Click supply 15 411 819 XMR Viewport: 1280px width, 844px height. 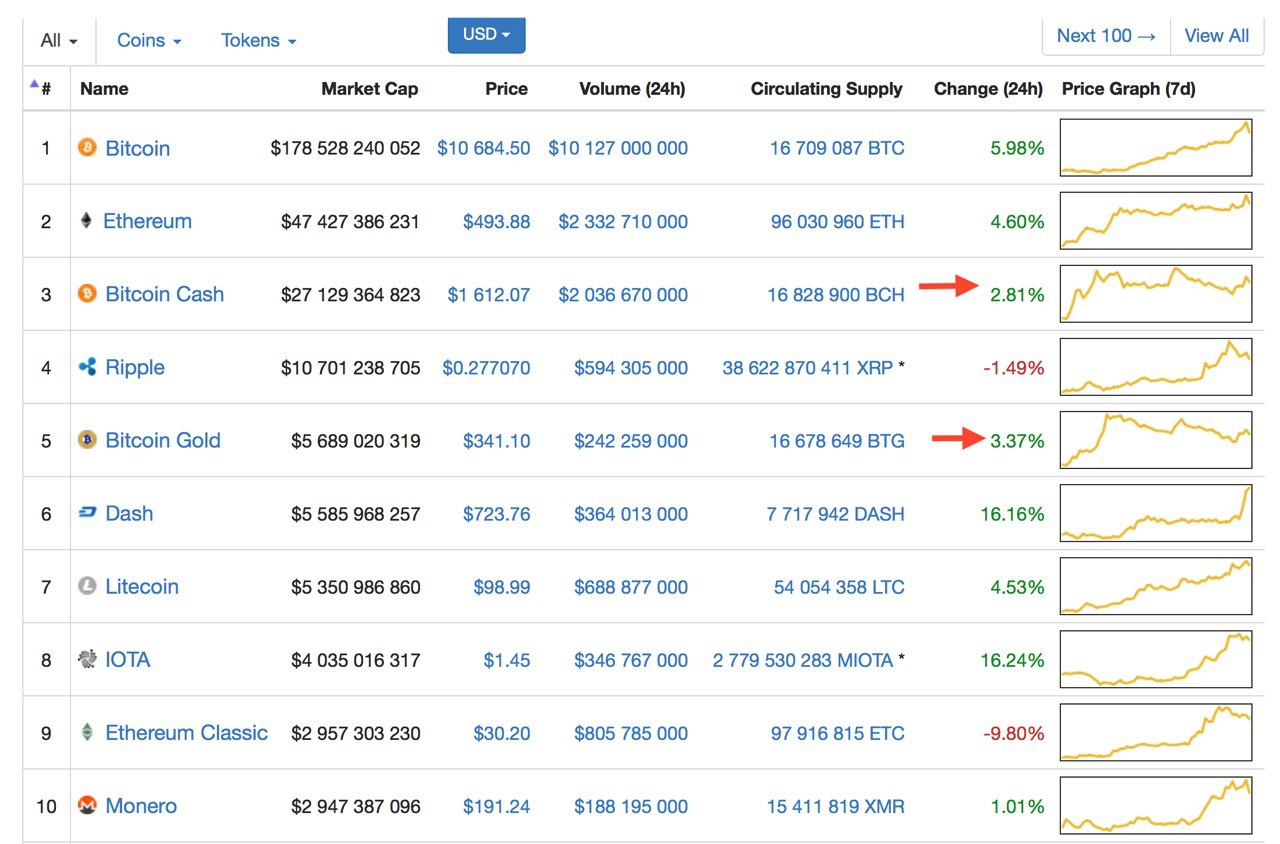pyautogui.click(x=836, y=805)
